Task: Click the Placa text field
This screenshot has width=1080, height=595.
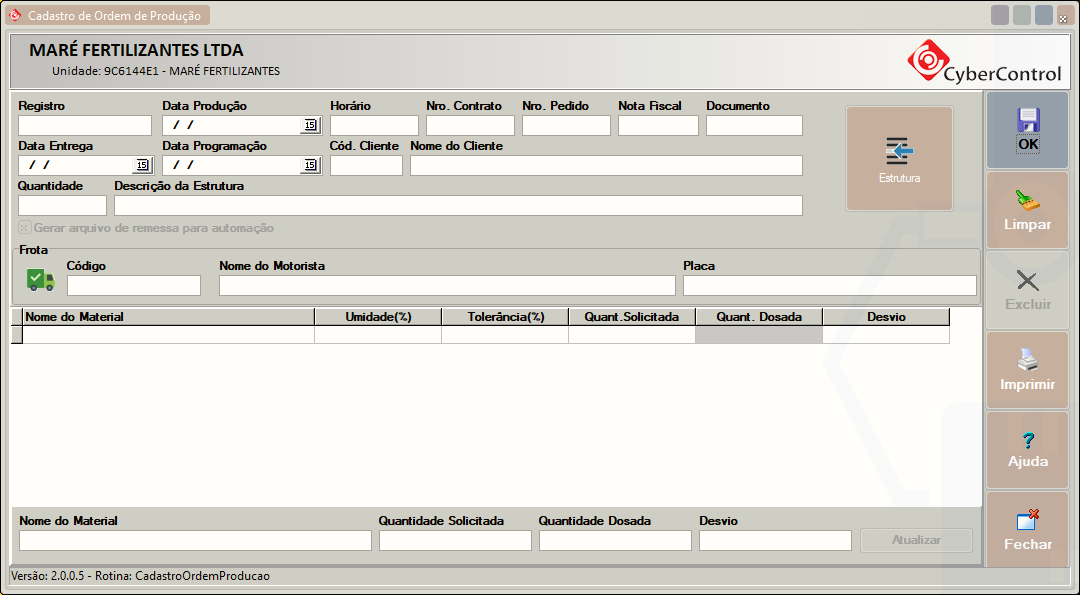Action: (x=829, y=286)
